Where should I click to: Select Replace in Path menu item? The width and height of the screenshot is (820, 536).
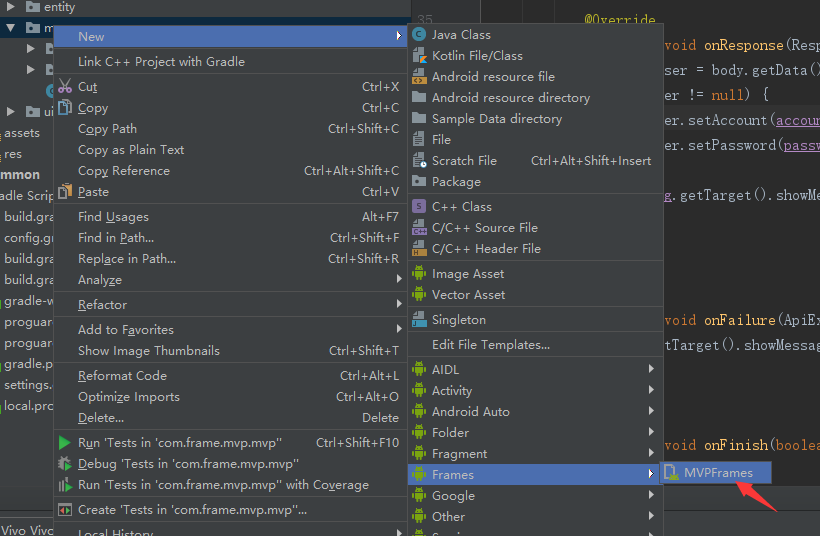point(230,259)
